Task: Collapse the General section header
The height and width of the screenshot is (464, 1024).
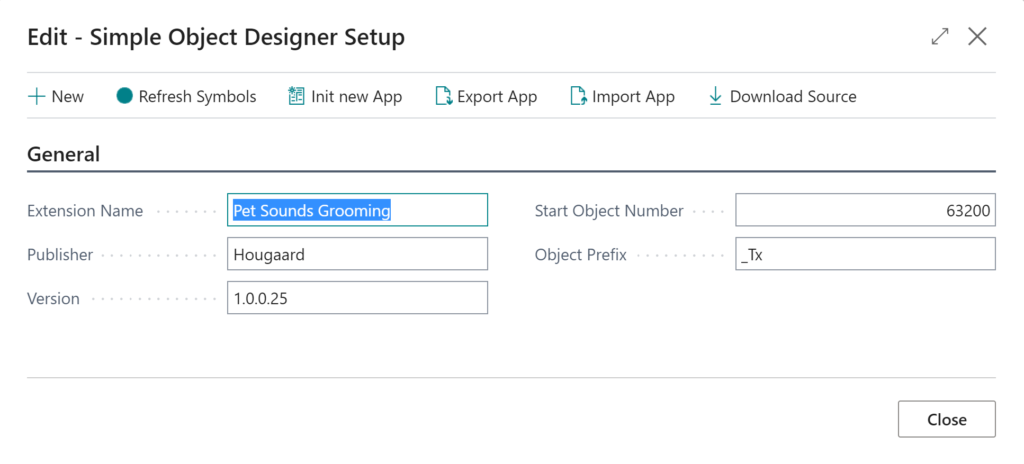Action: pyautogui.click(x=63, y=154)
